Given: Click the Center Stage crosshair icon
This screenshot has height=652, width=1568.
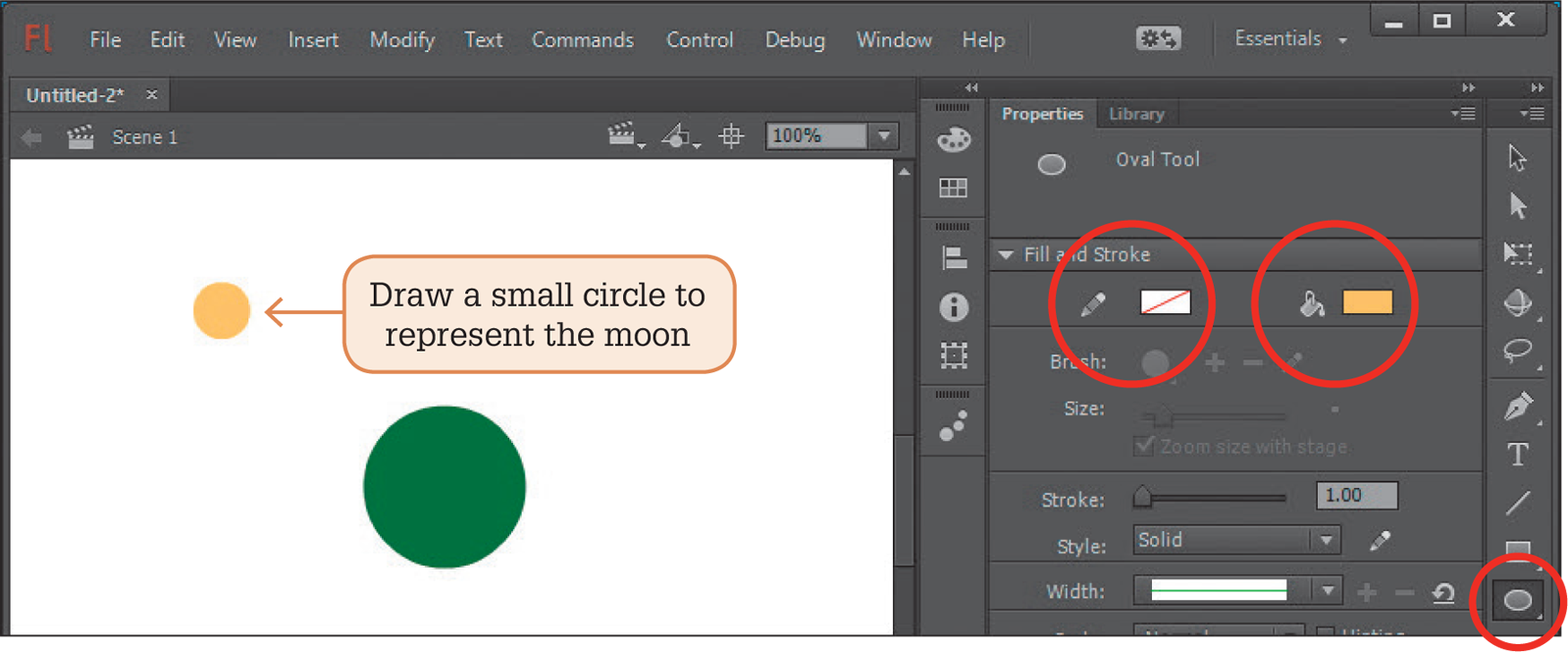Looking at the screenshot, I should 731,136.
